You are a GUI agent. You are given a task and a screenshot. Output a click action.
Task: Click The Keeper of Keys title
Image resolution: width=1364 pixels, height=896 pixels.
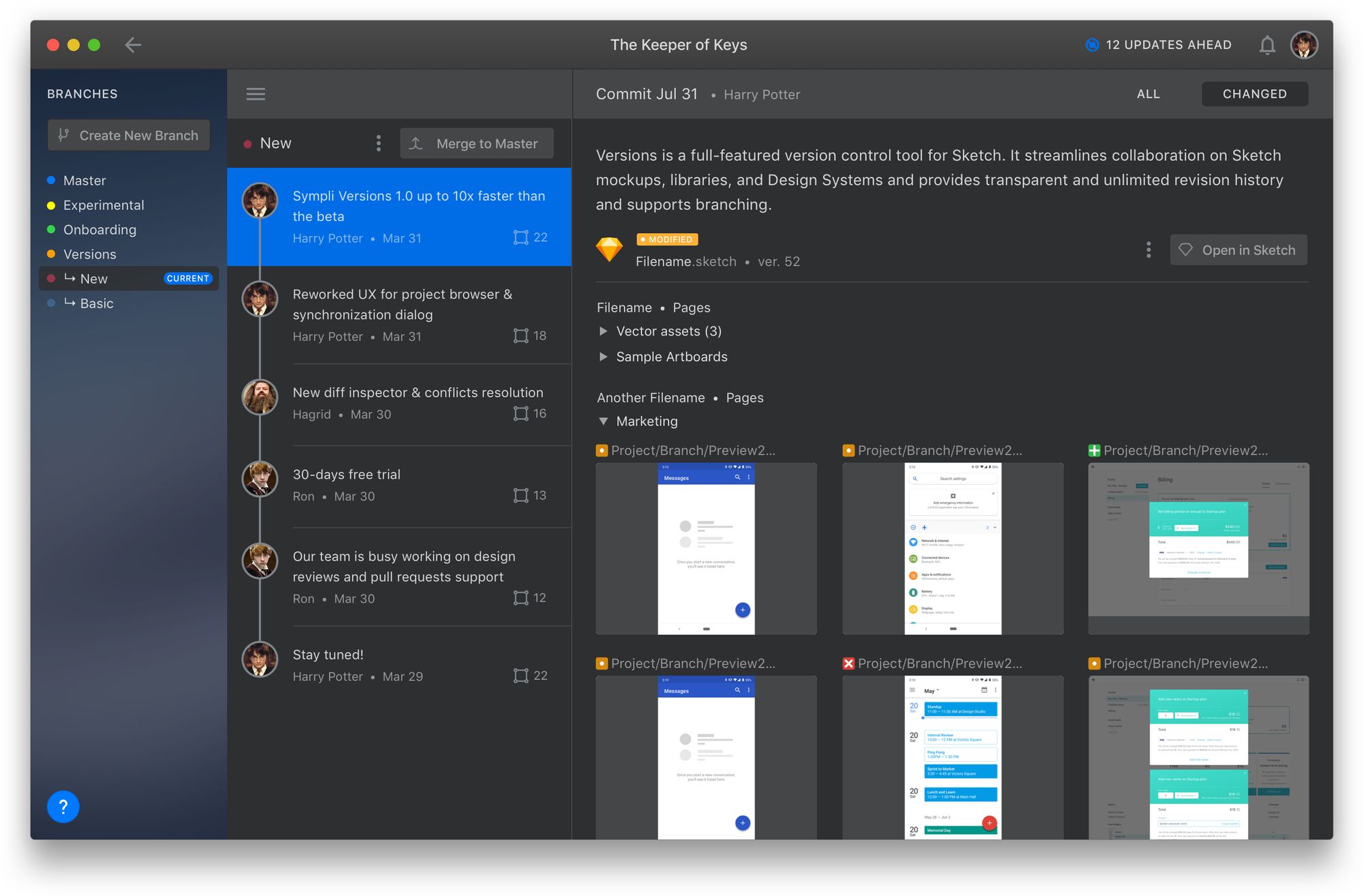(679, 45)
